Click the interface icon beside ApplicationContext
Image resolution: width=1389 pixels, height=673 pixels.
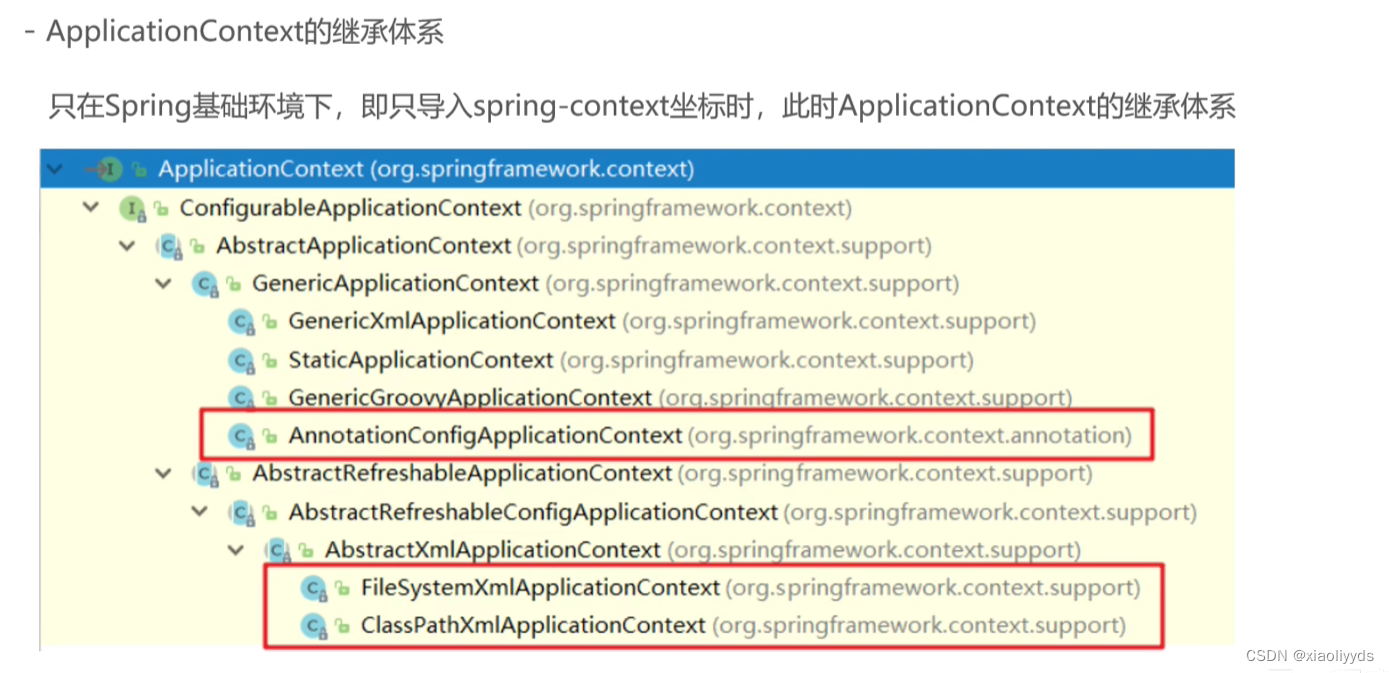(x=110, y=169)
